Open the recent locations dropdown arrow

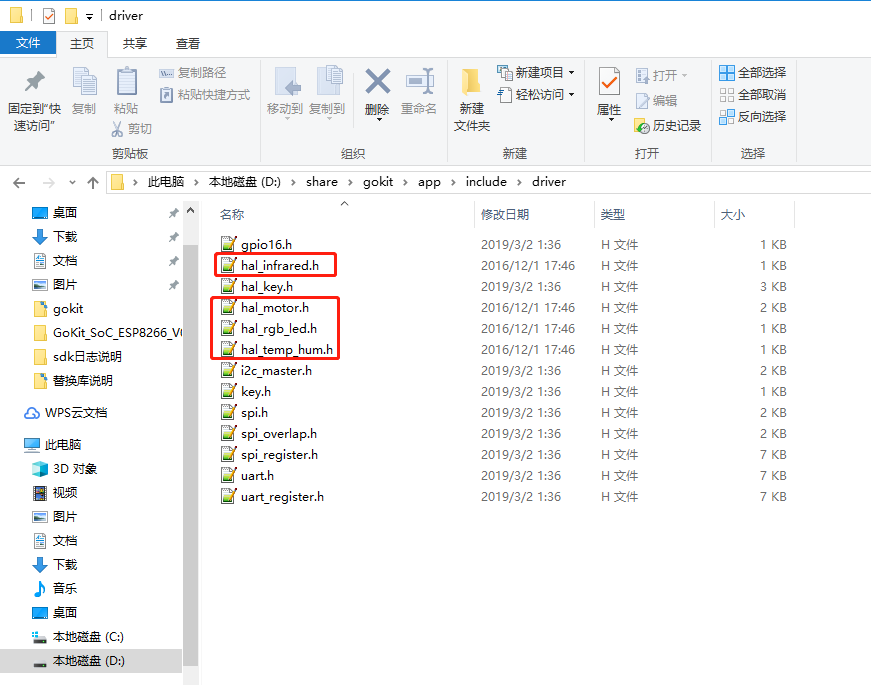(73, 183)
